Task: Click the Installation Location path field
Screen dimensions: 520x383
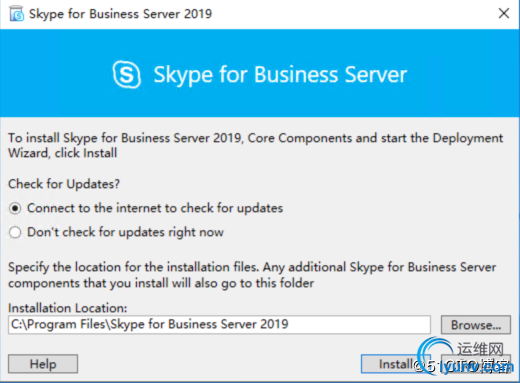Action: 219,324
